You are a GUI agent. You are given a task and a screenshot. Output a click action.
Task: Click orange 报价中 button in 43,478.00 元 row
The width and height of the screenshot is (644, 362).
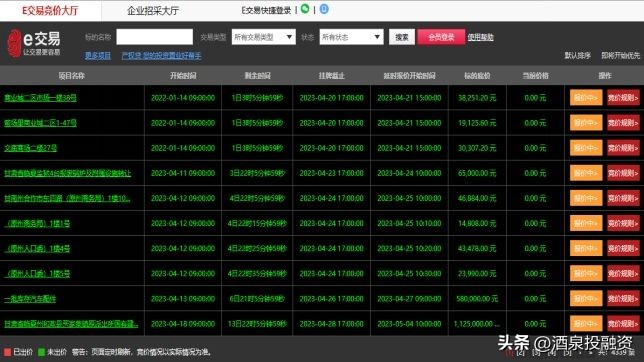pos(586,248)
